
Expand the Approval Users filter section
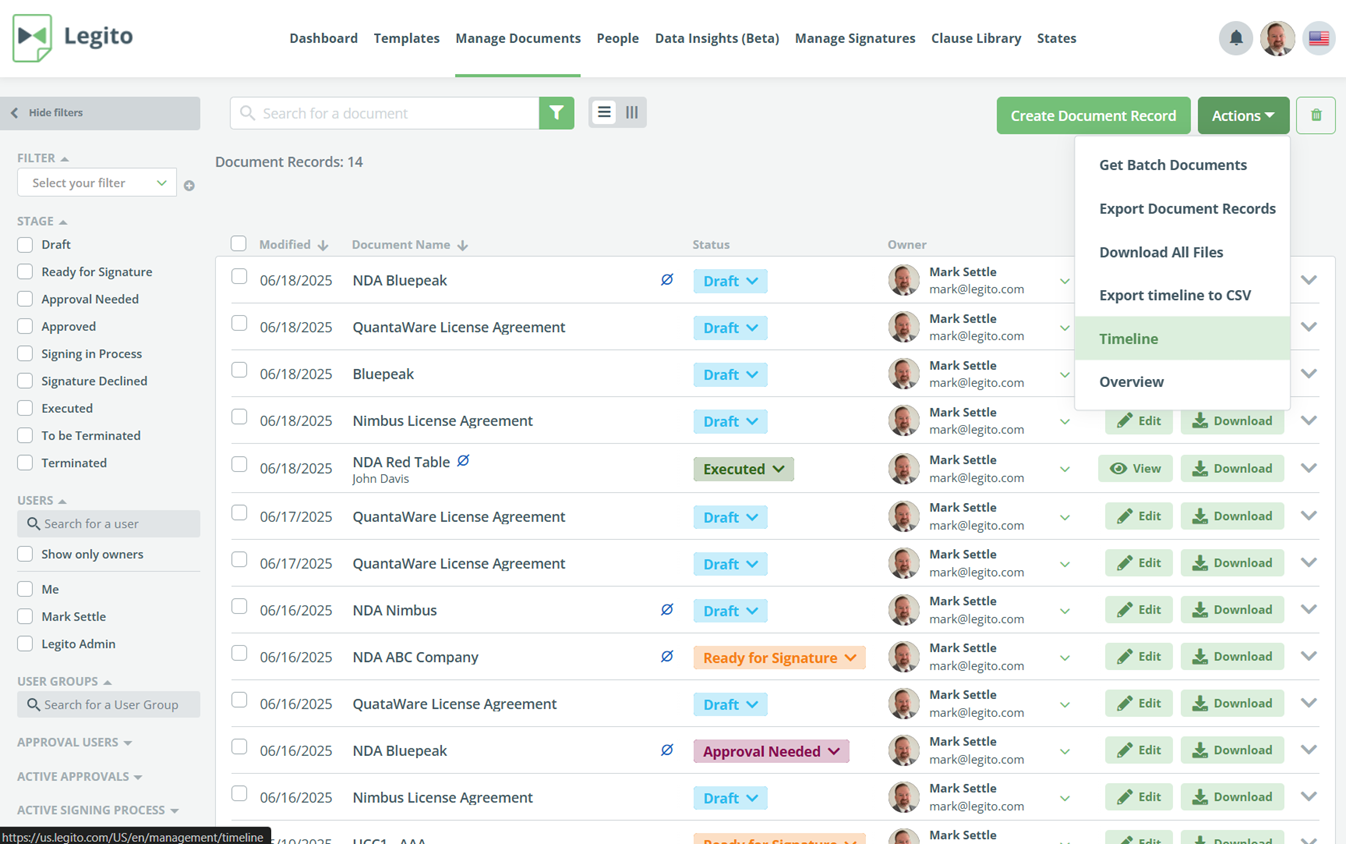point(74,742)
